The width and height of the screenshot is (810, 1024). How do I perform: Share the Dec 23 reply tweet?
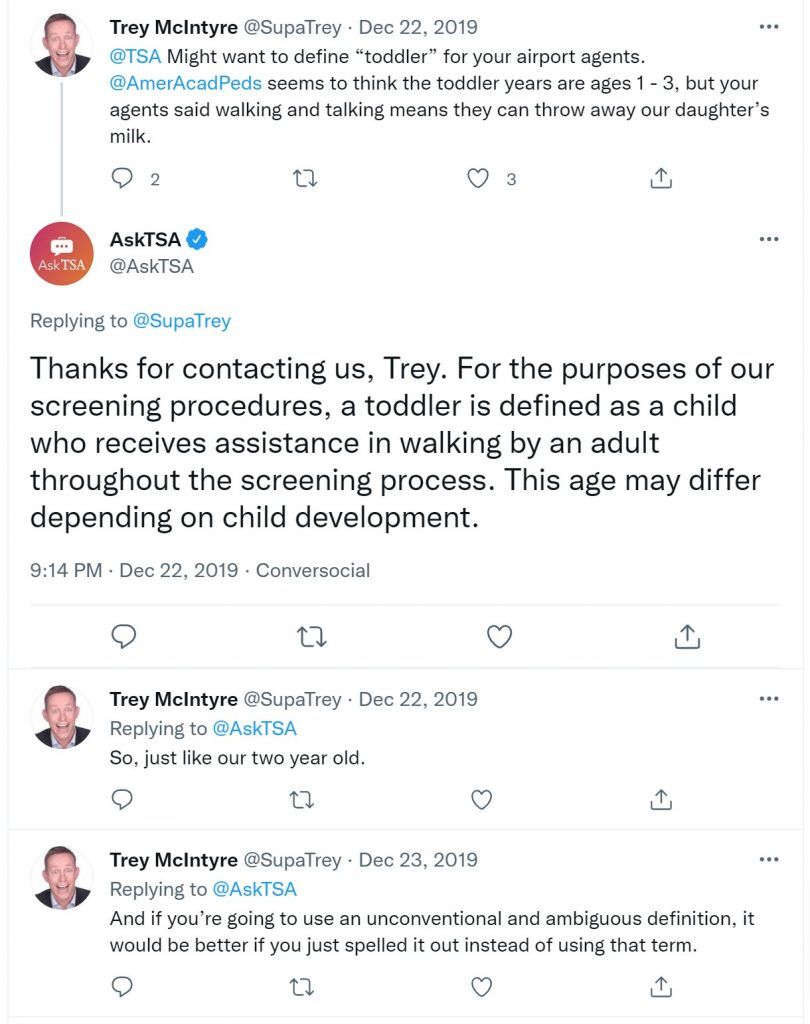coord(661,987)
